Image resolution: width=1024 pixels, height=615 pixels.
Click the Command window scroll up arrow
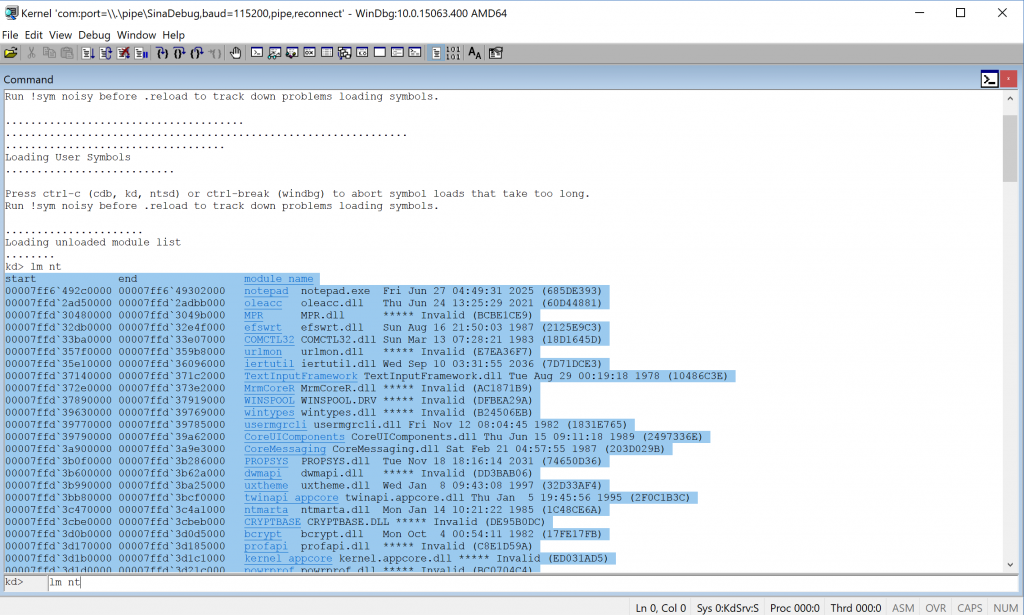coord(1010,99)
